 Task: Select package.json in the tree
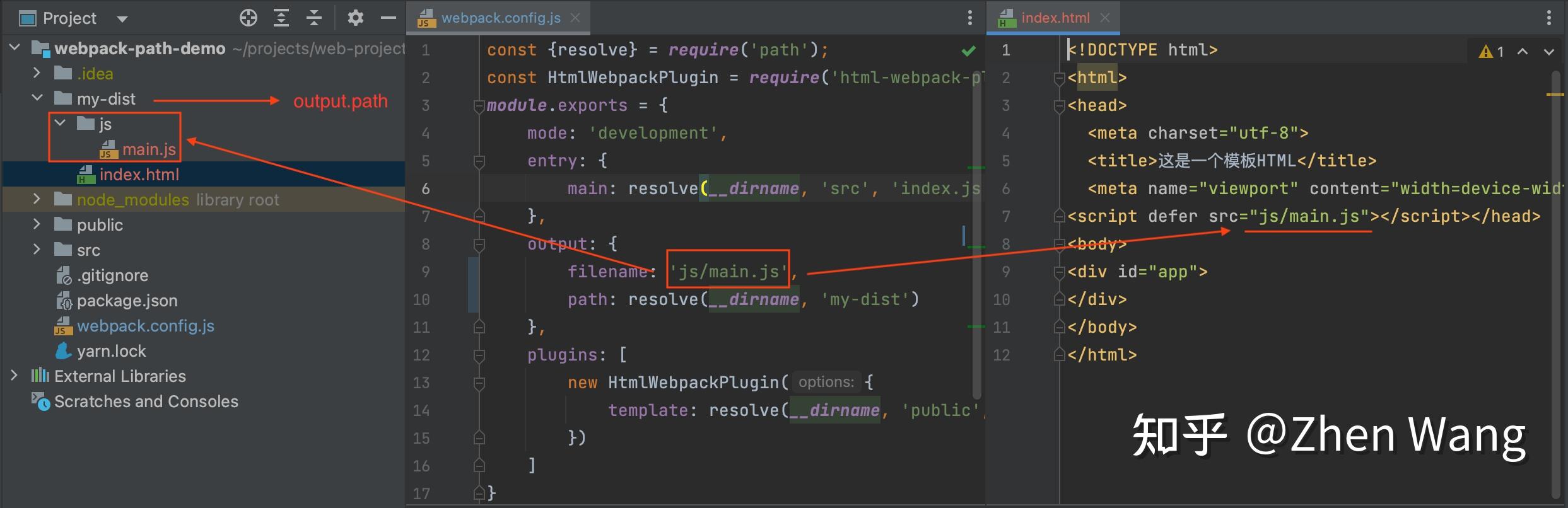pyautogui.click(x=127, y=301)
